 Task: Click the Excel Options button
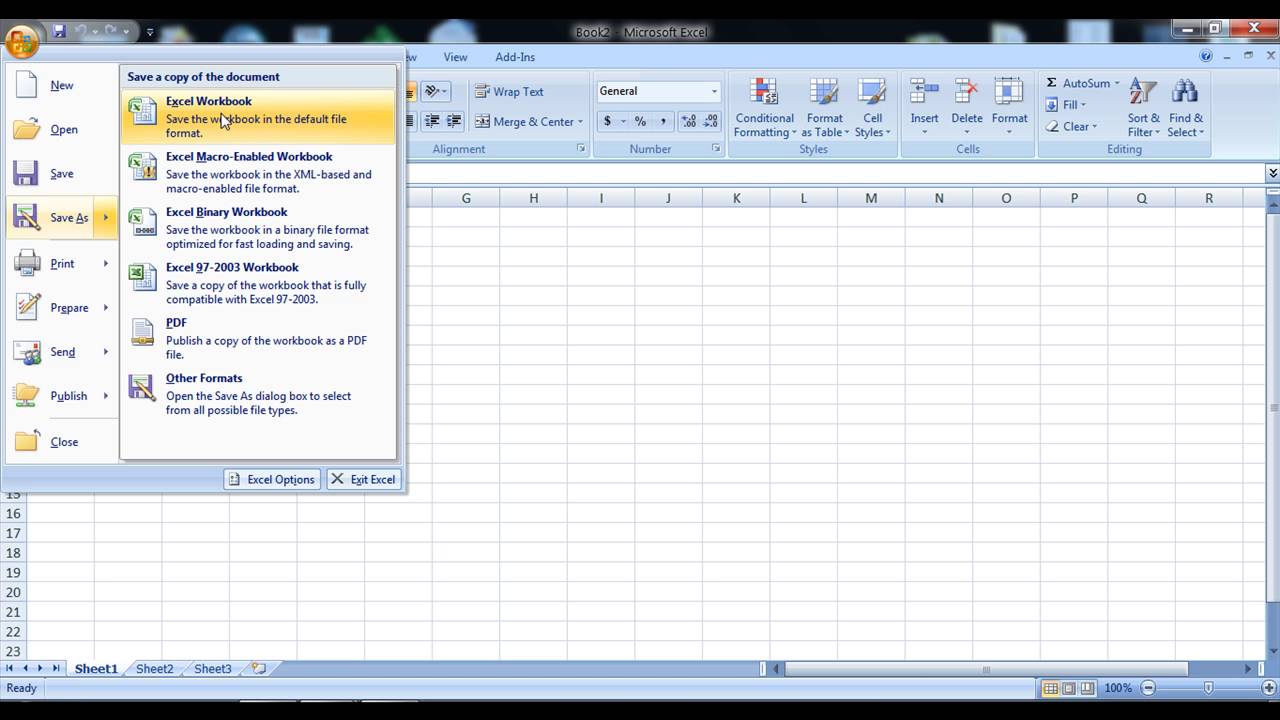272,479
